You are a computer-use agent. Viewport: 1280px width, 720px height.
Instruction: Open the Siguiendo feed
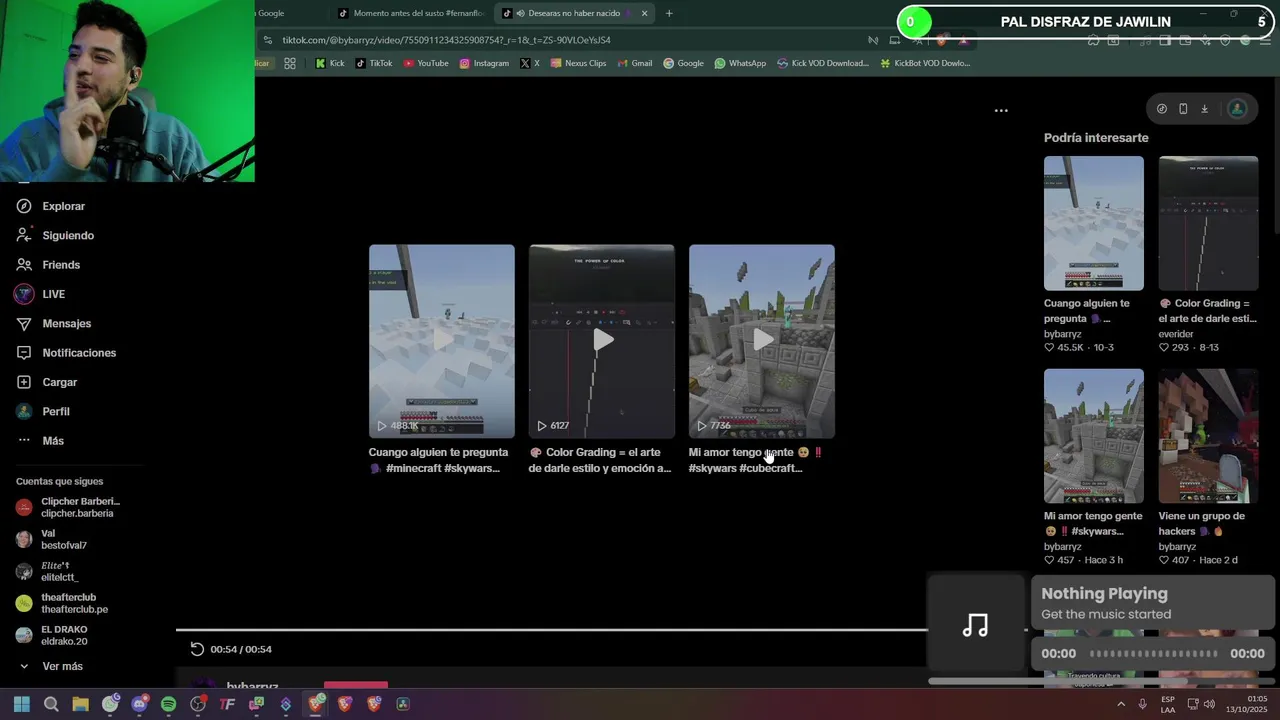[55, 235]
